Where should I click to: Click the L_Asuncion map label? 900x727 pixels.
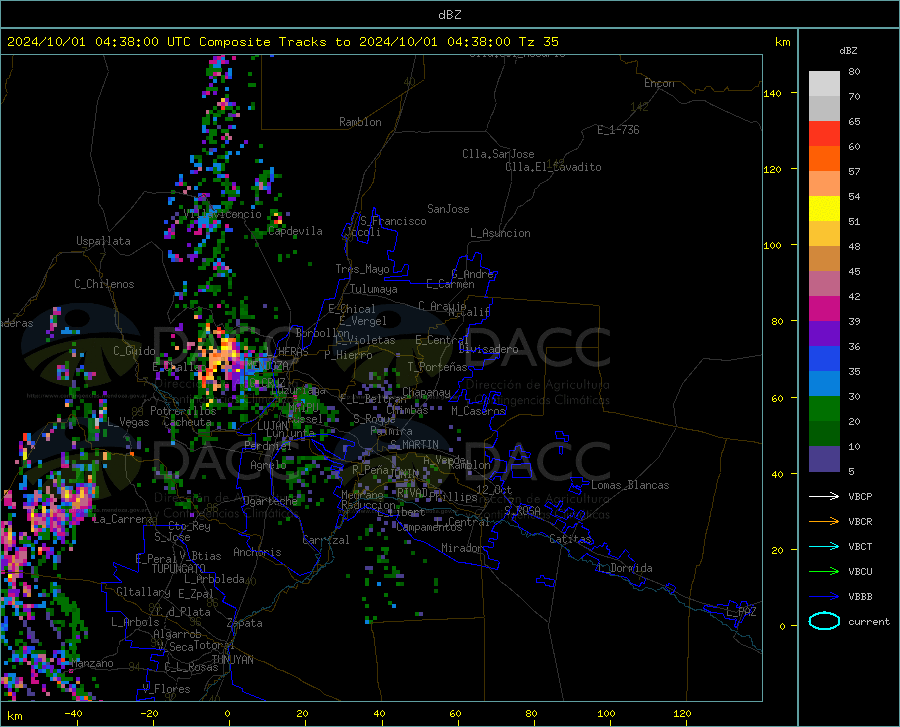[500, 234]
